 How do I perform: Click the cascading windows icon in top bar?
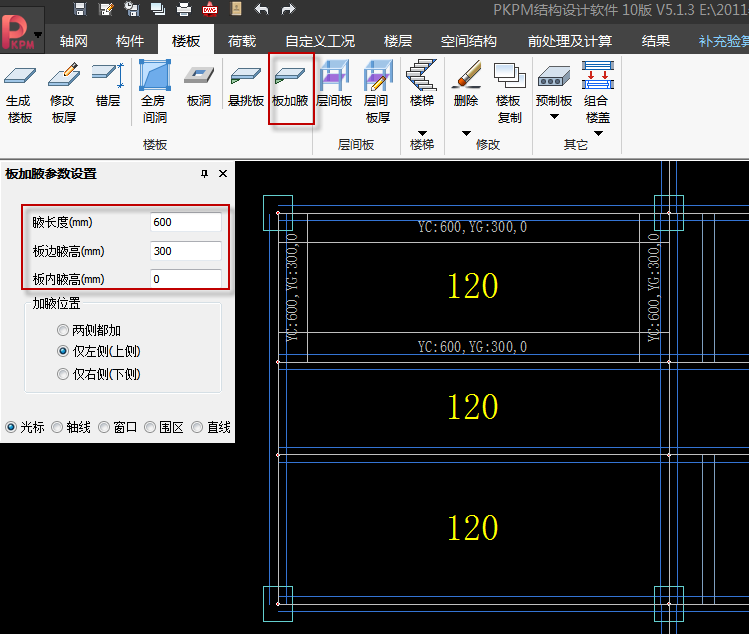(158, 9)
